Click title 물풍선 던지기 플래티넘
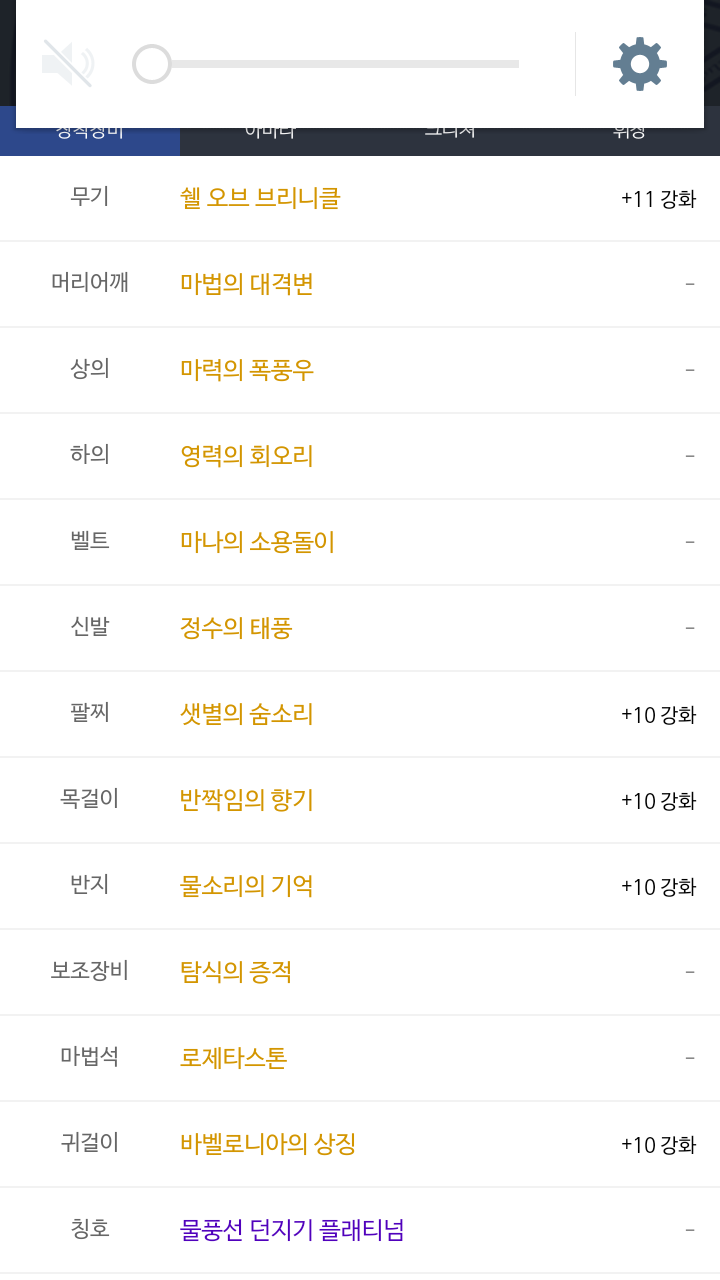The height and width of the screenshot is (1280, 720). coord(292,1230)
